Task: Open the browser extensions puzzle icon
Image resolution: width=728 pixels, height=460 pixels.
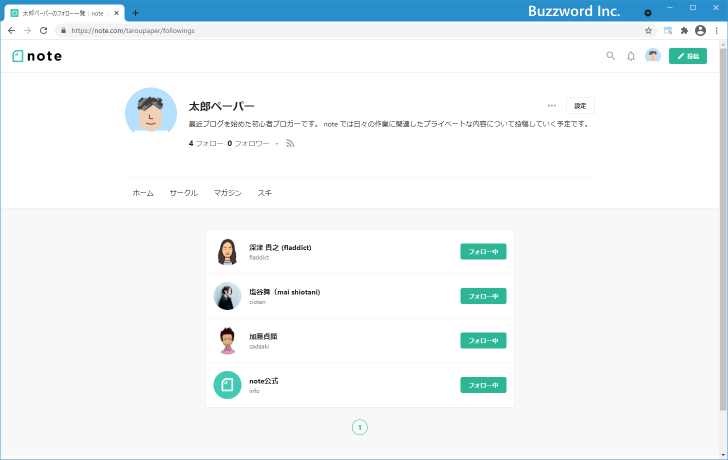Action: [x=684, y=31]
